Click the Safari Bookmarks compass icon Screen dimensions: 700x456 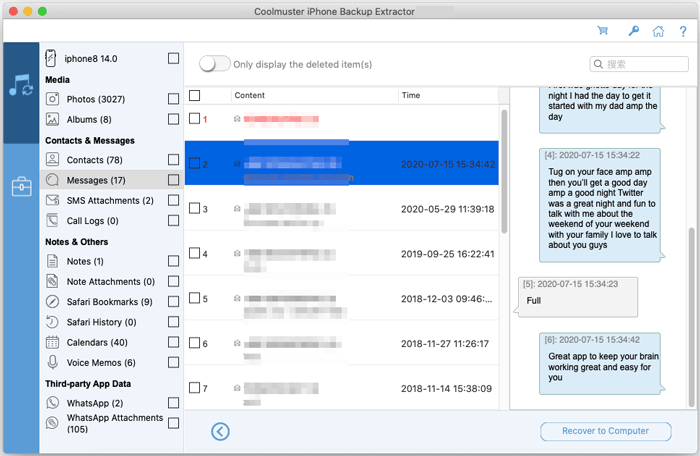(x=52, y=301)
